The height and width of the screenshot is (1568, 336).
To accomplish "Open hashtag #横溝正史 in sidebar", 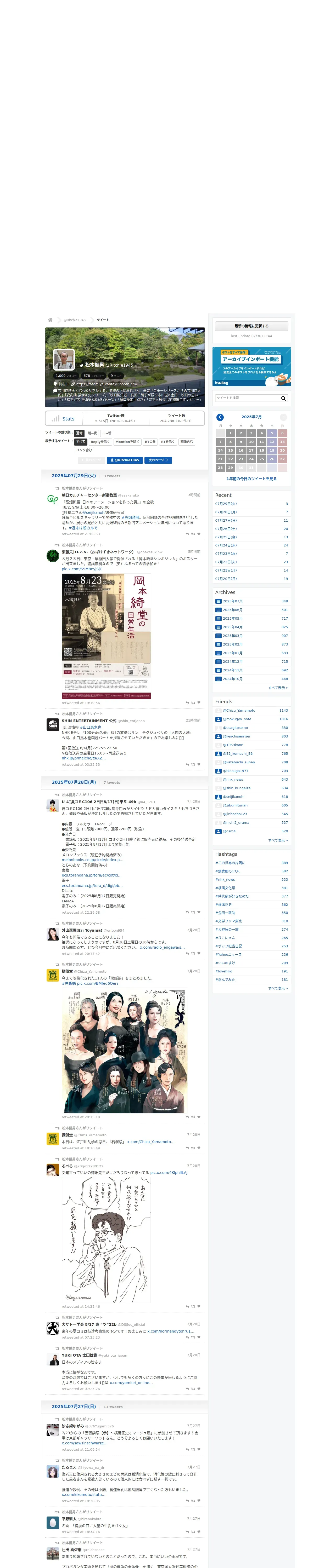I will [x=224, y=904].
